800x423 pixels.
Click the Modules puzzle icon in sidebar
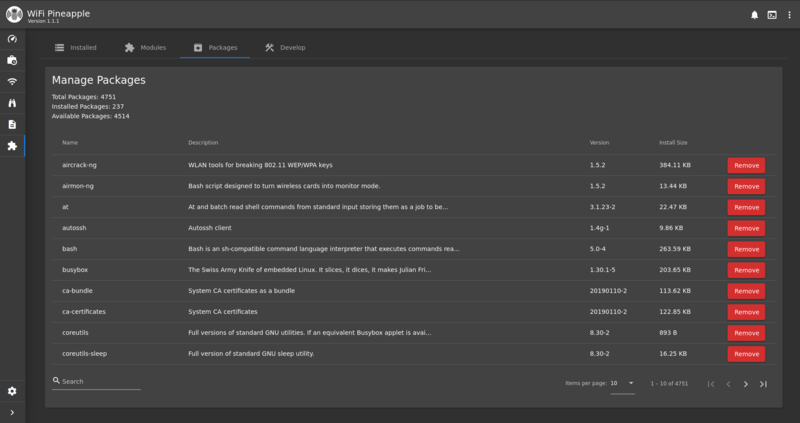point(12,146)
